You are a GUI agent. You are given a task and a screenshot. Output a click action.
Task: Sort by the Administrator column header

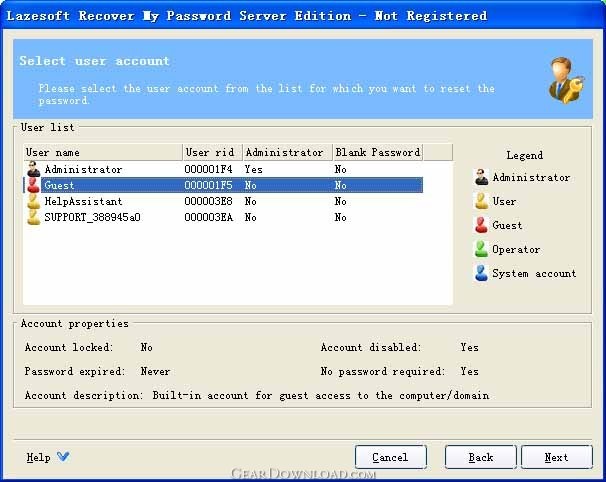288,152
